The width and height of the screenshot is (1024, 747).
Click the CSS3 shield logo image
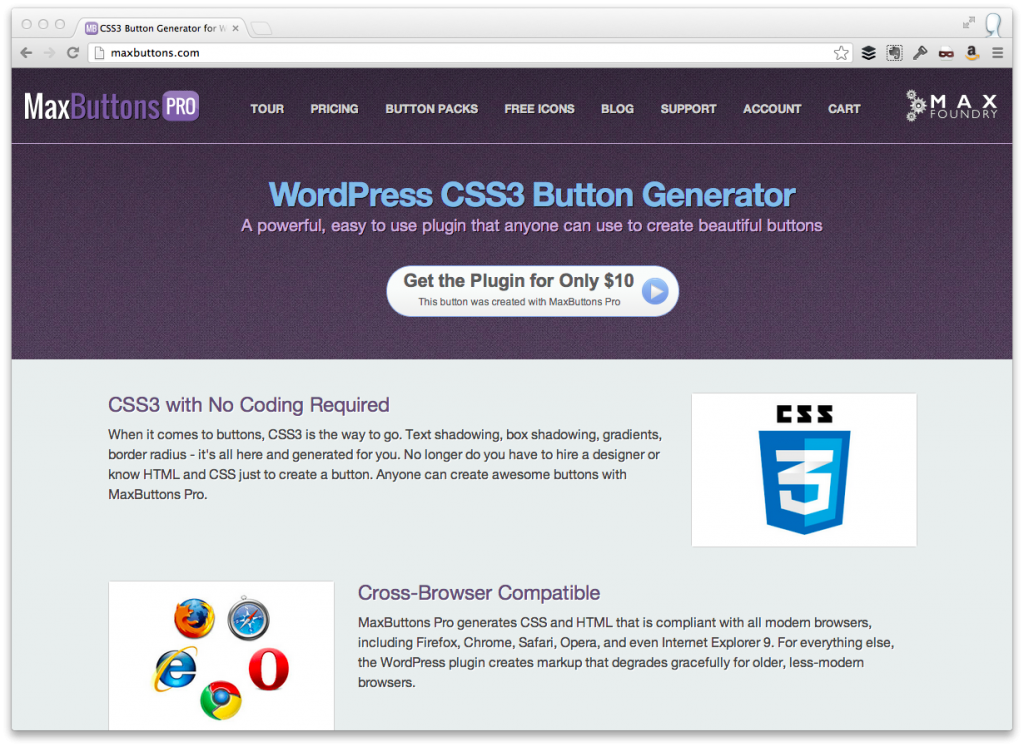[x=804, y=469]
